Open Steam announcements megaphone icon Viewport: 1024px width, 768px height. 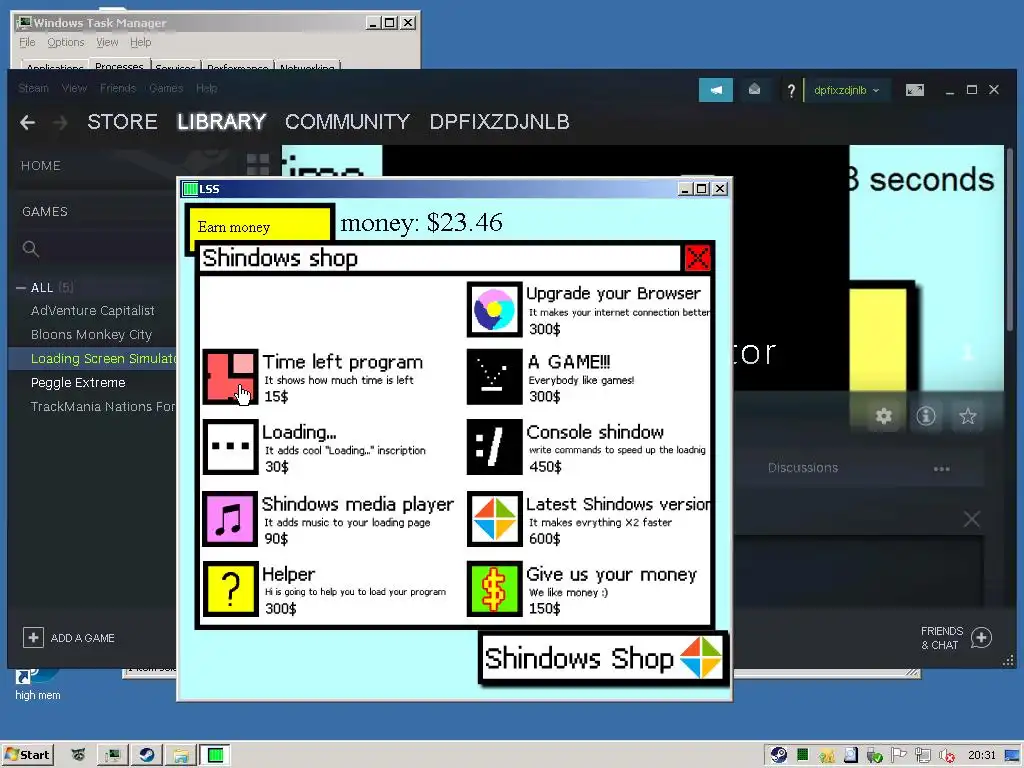click(x=716, y=90)
